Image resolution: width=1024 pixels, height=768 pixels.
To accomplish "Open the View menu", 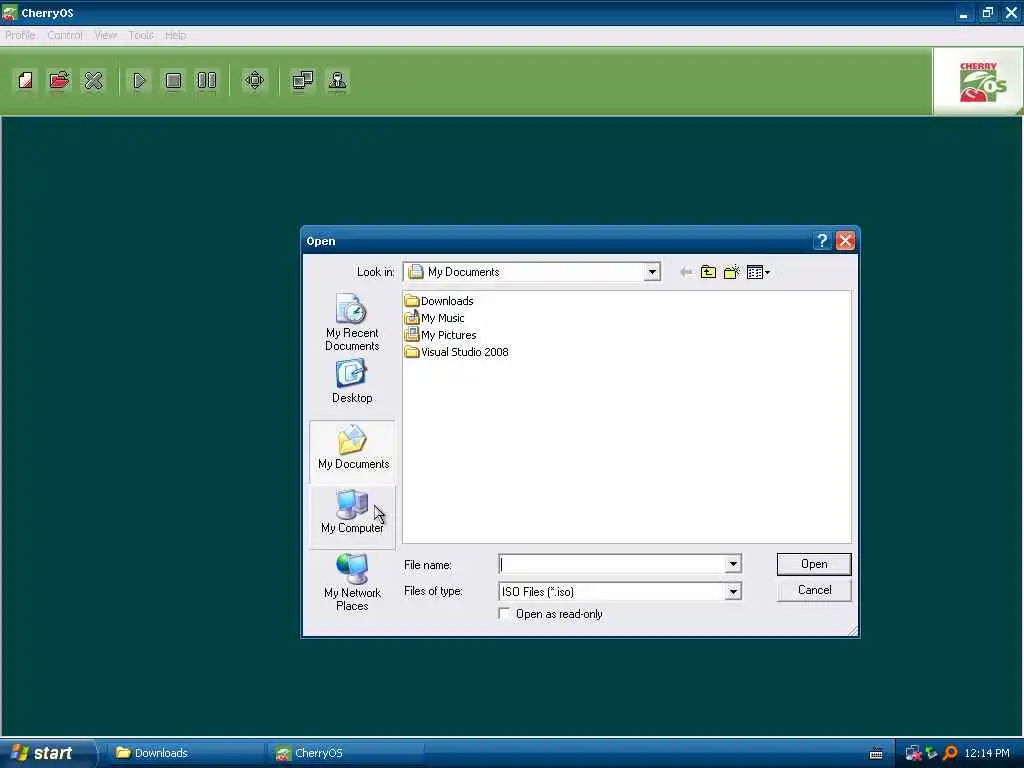I will click(105, 35).
